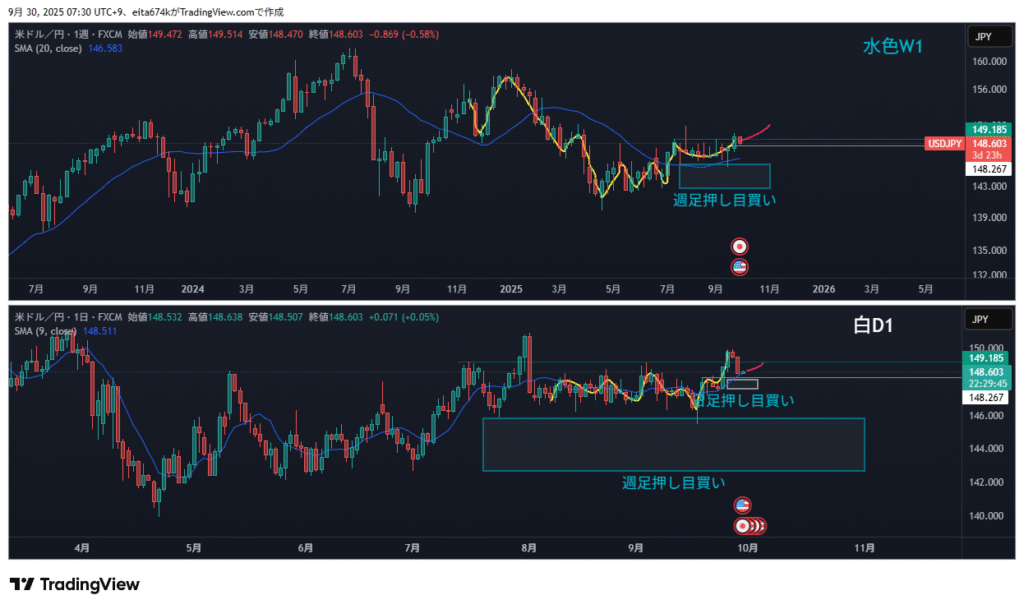Click the red USDJPY price label
1024x609 pixels.
pos(945,145)
